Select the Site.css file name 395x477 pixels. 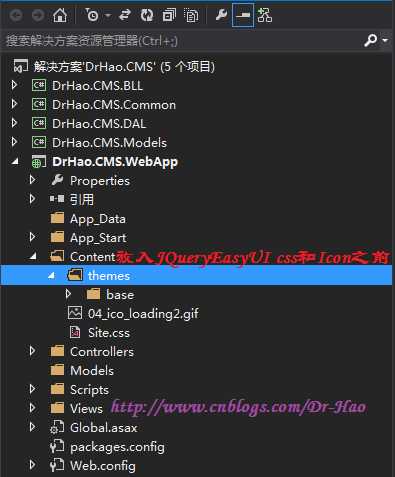point(109,333)
